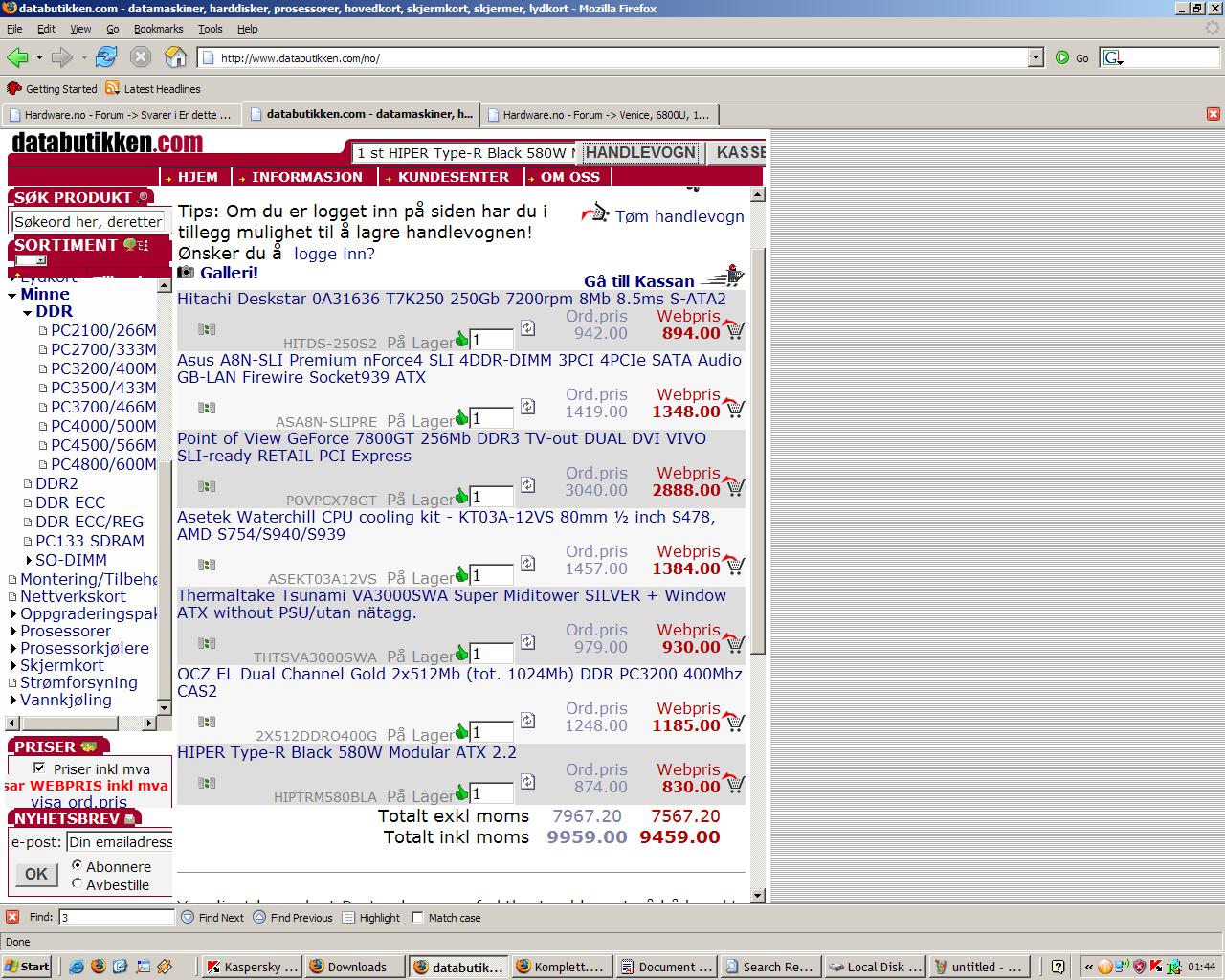The width and height of the screenshot is (1225, 980).
Task: Collapse the DDR subcategory
Action: 28,312
